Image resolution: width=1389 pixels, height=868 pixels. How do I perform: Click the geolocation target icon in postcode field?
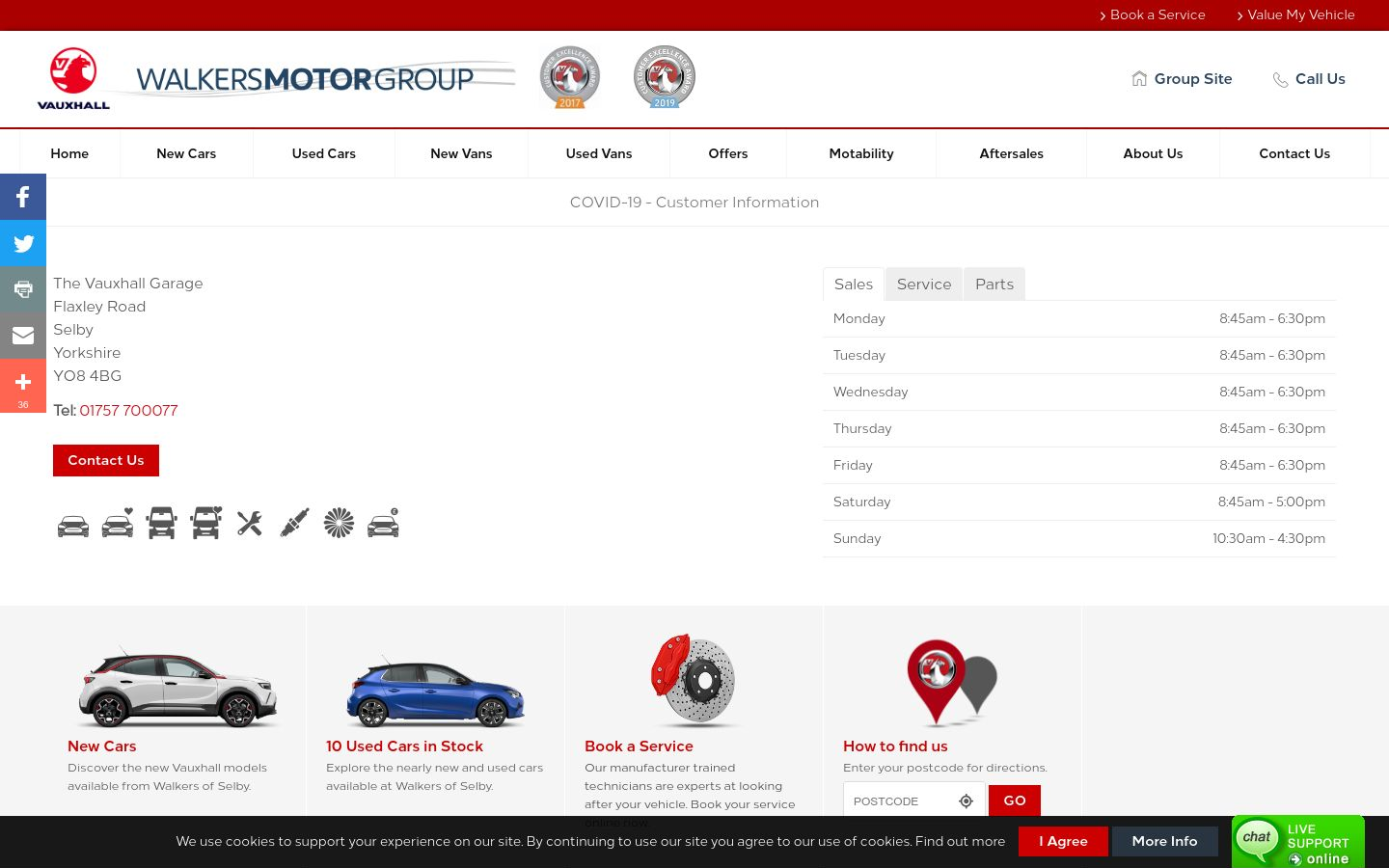[966, 800]
